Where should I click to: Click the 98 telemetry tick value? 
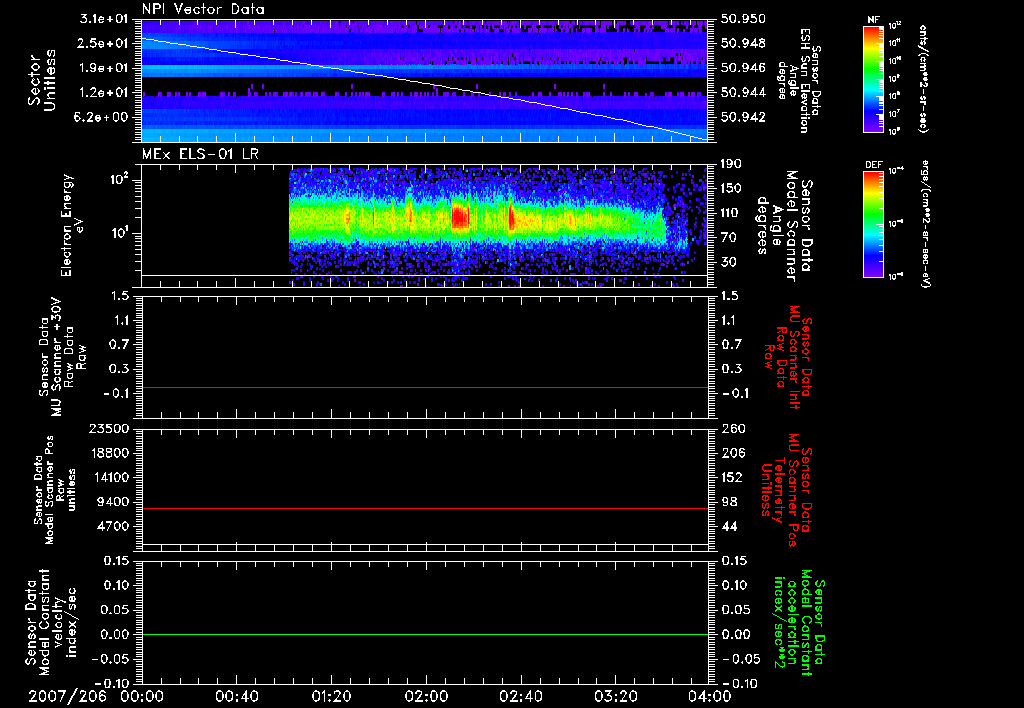729,502
